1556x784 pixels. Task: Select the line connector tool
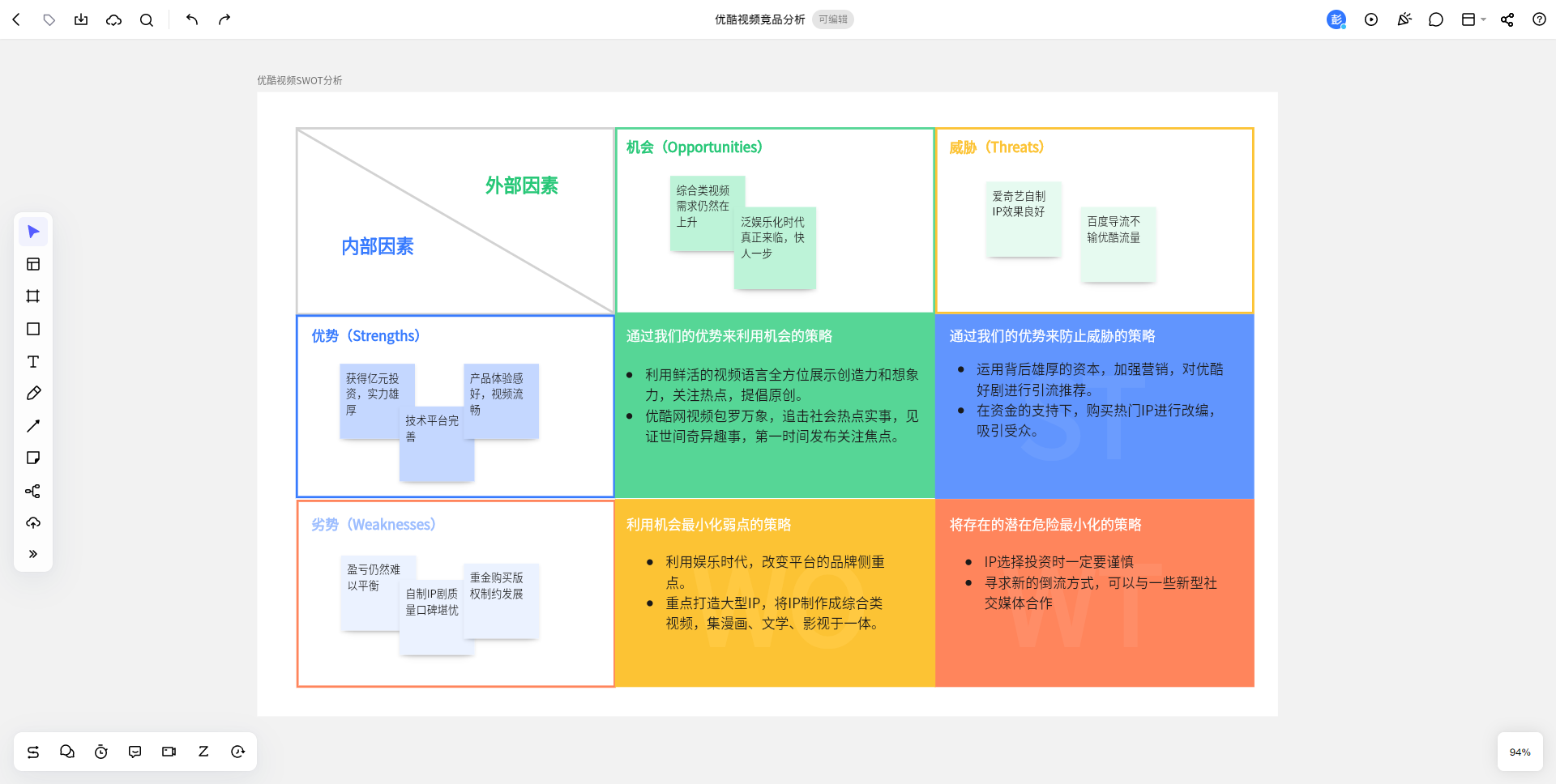[x=33, y=426]
